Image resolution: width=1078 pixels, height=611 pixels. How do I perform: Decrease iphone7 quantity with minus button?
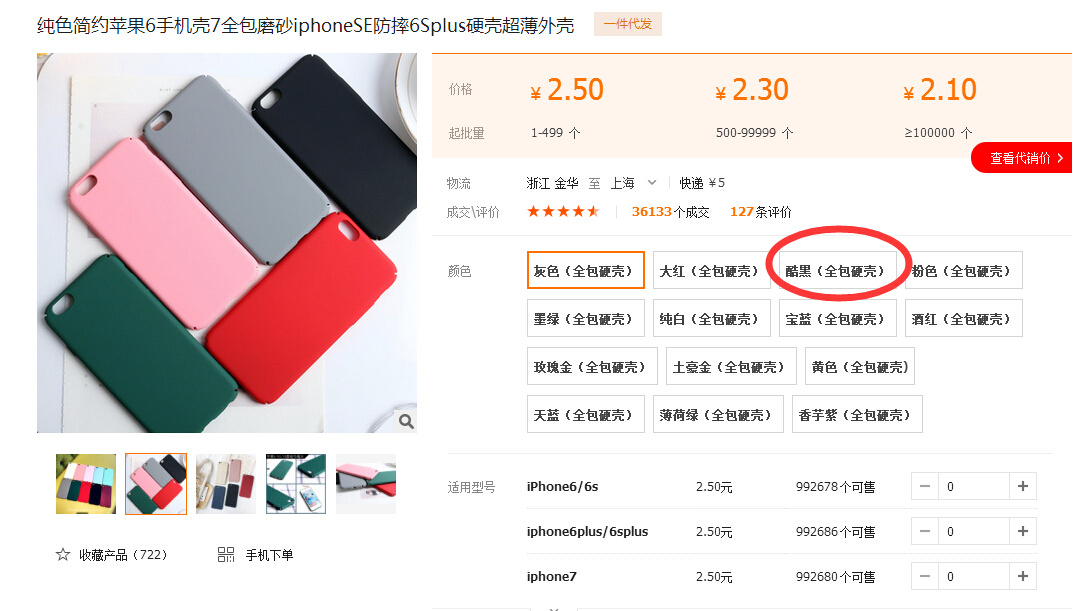[925, 577]
